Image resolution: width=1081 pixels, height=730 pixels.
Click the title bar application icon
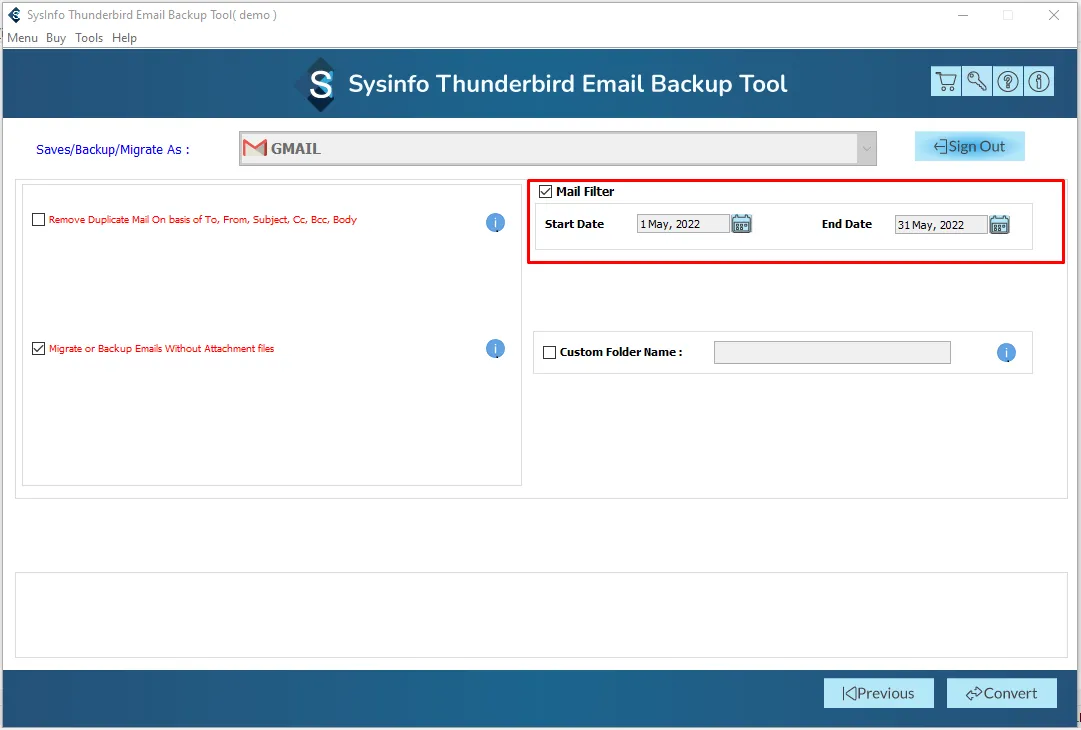click(x=14, y=14)
